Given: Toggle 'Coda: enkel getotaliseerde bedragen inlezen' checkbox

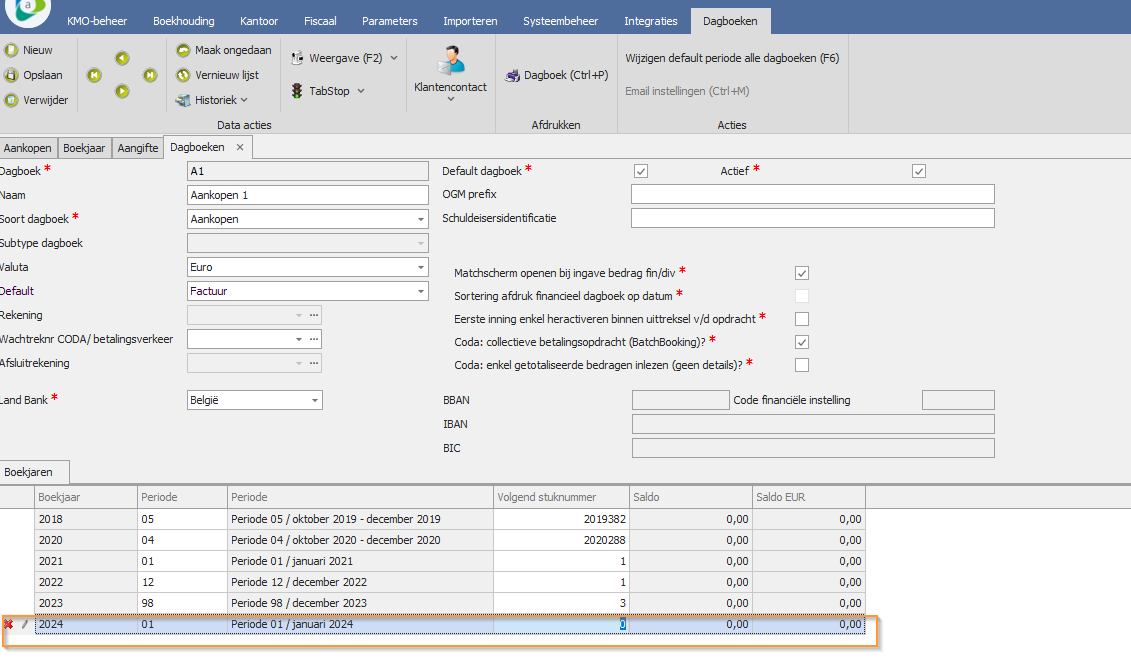Looking at the screenshot, I should pyautogui.click(x=802, y=365).
